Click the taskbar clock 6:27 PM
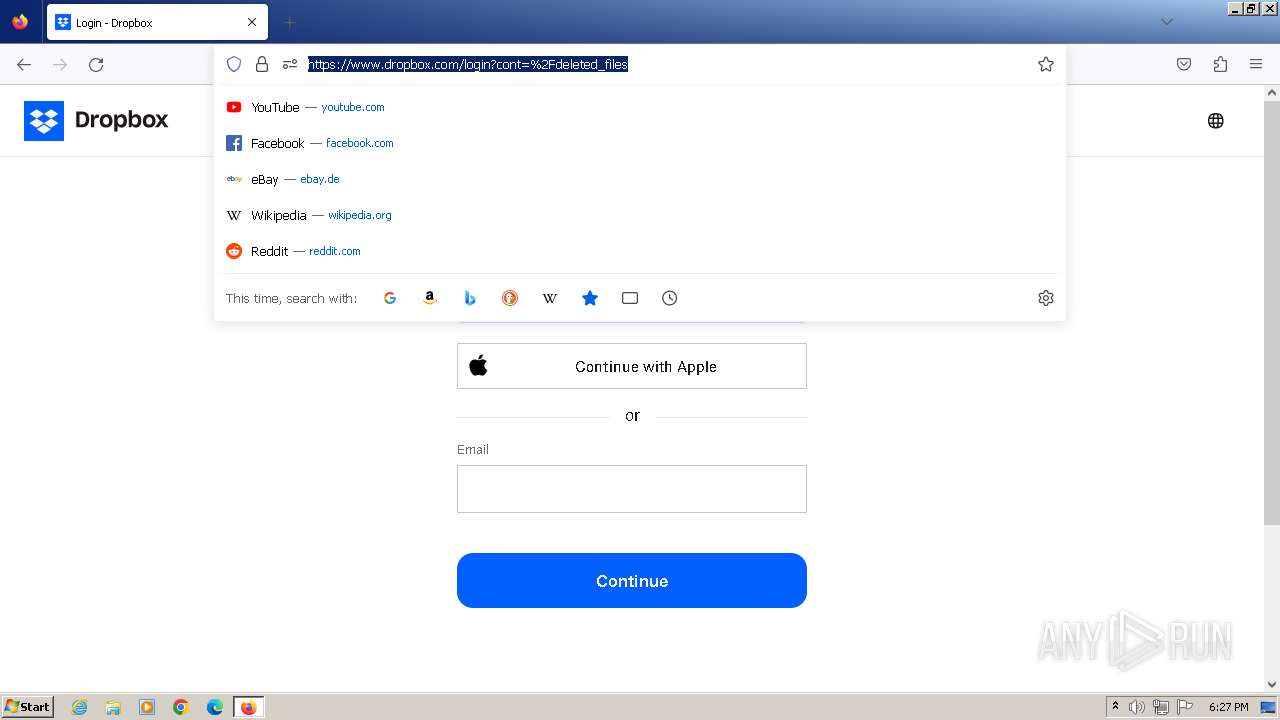This screenshot has width=1280, height=720. pyautogui.click(x=1228, y=707)
